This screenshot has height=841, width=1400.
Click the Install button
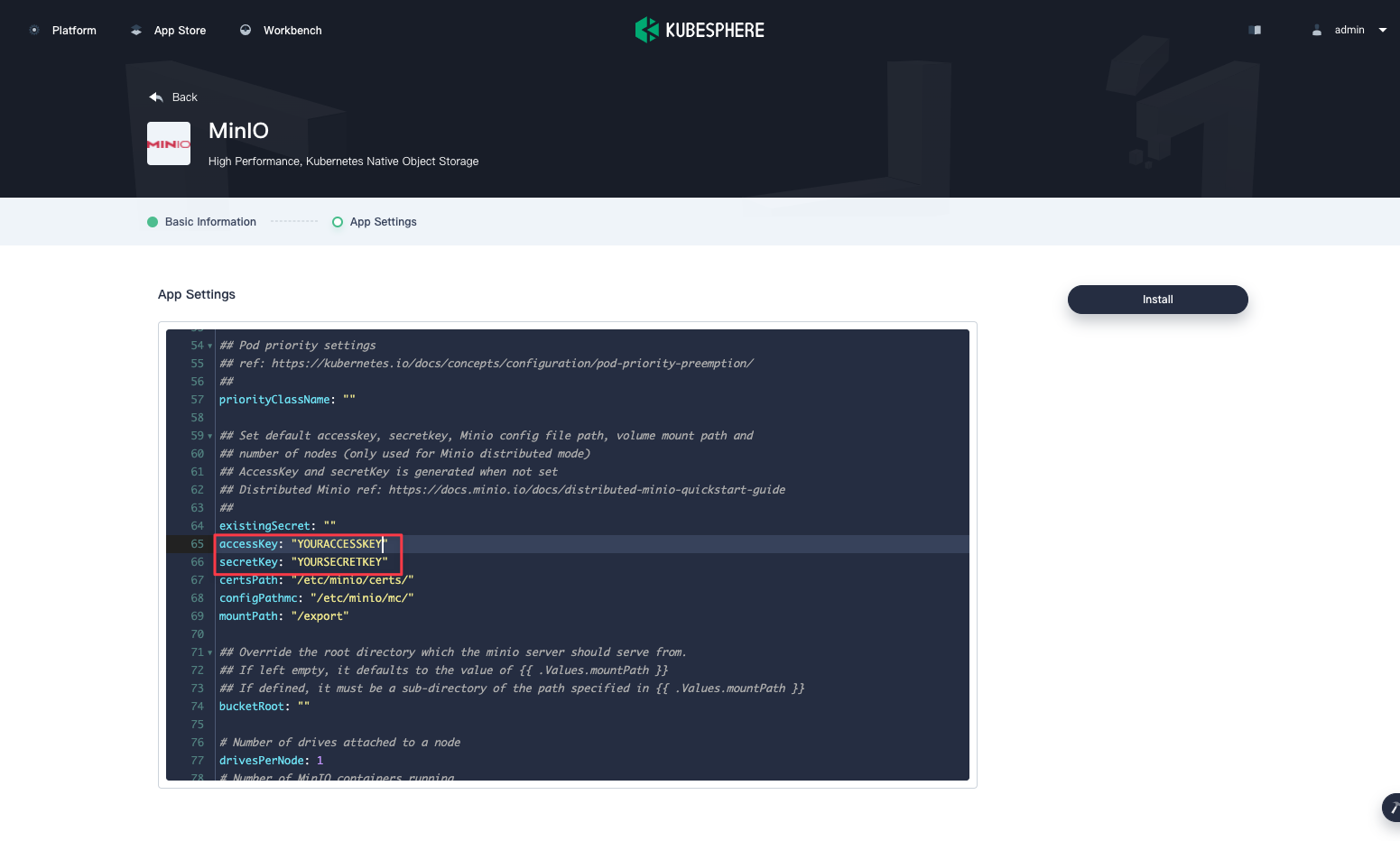click(1157, 299)
